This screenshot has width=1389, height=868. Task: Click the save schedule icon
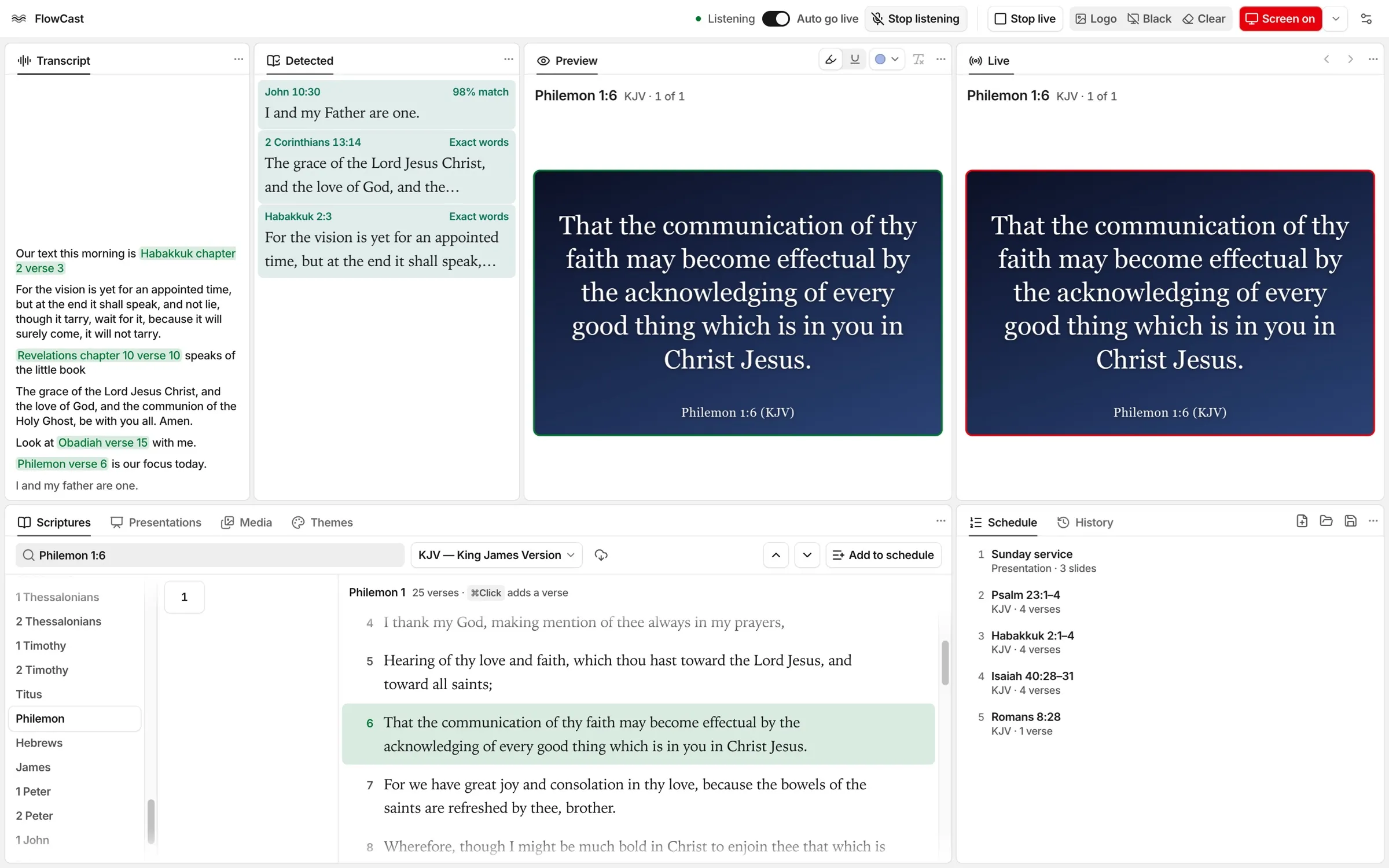pyautogui.click(x=1350, y=521)
